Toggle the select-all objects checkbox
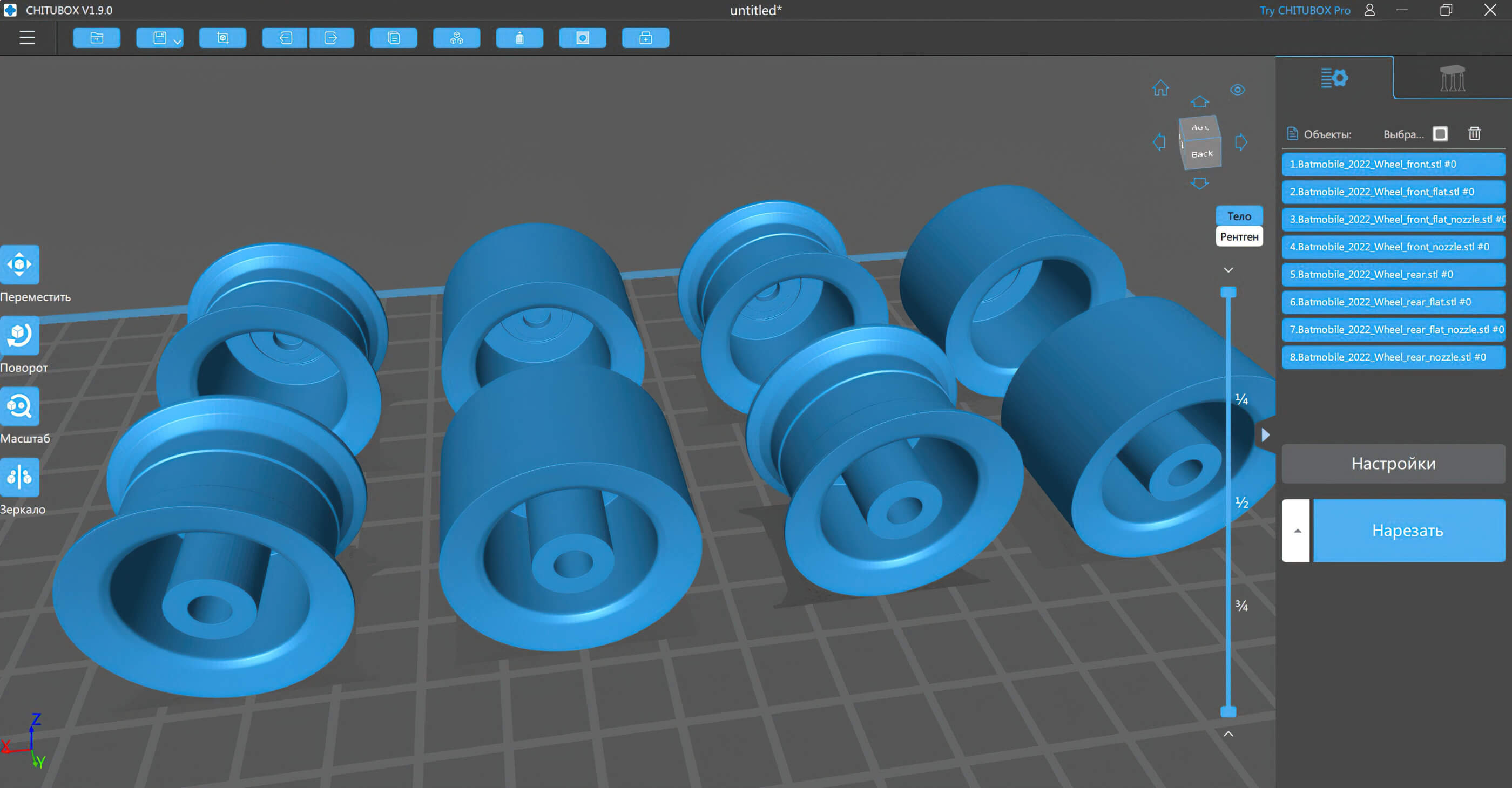Viewport: 1512px width, 788px height. pos(1440,134)
